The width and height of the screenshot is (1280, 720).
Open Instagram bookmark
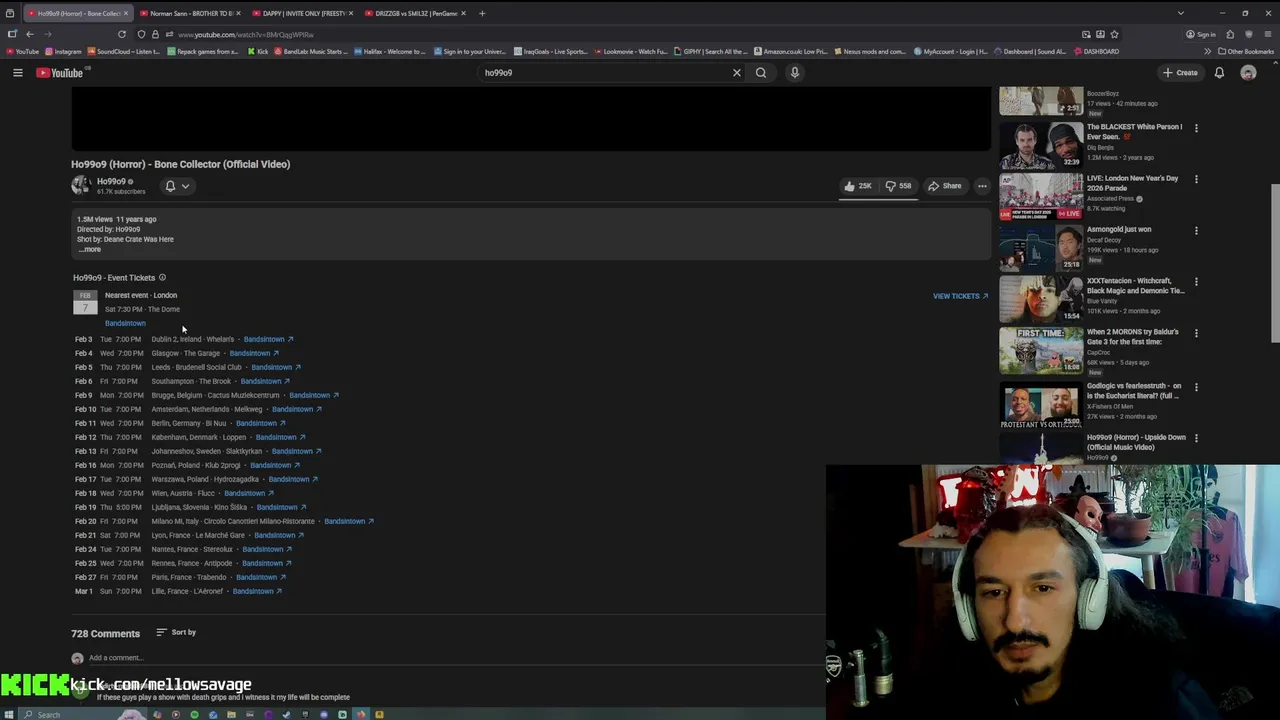64,51
